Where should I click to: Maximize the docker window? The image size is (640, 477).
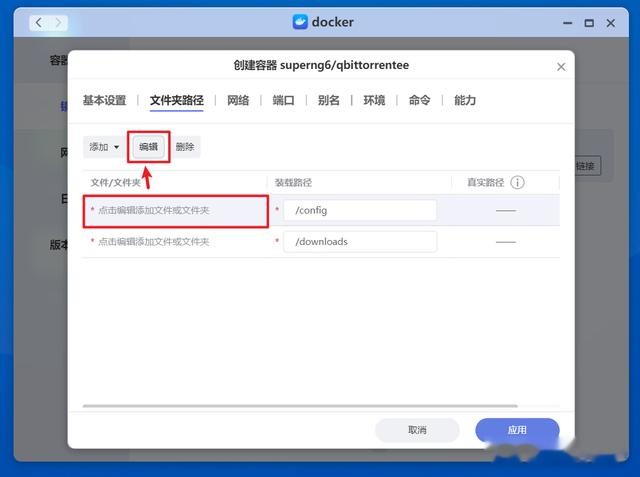click(x=589, y=23)
